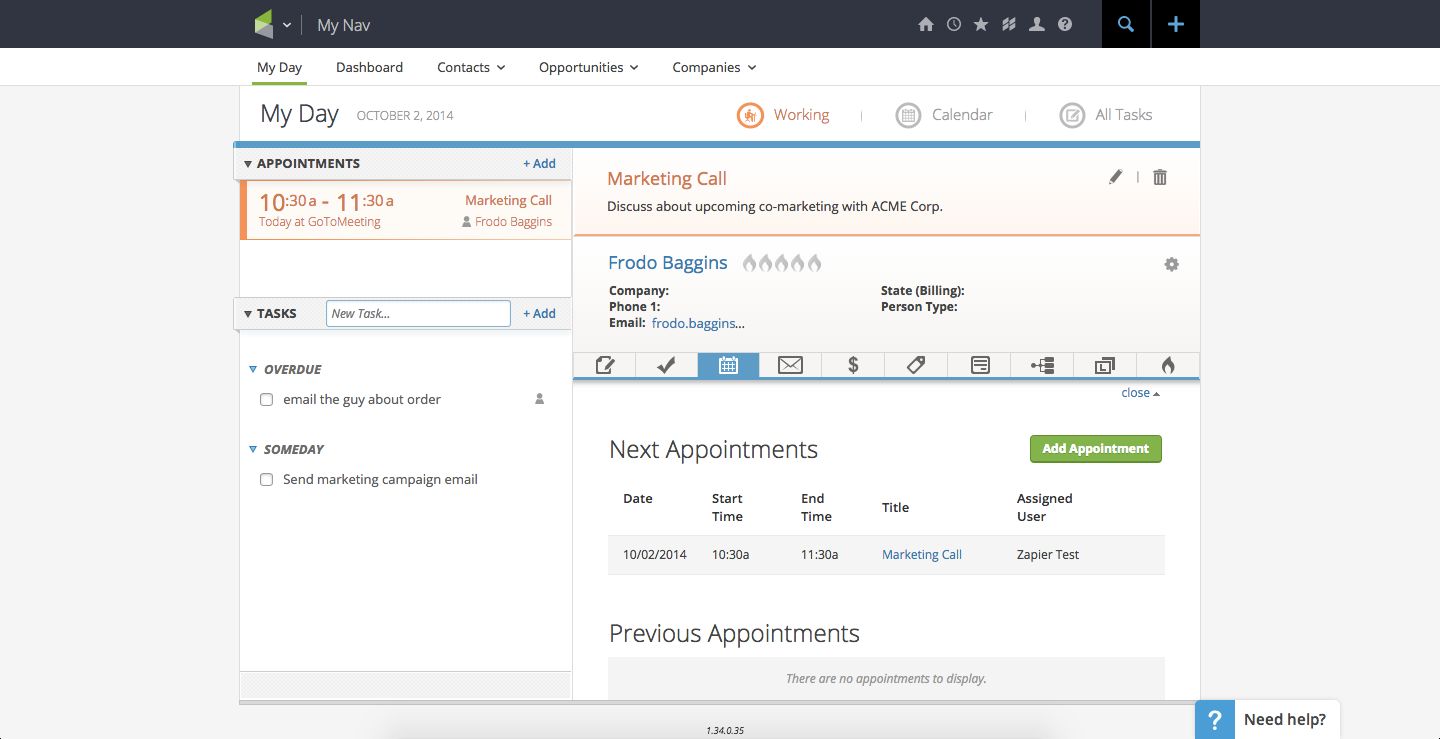The image size is (1440, 739).
Task: Open the envelope email tab for contact
Action: (790, 365)
